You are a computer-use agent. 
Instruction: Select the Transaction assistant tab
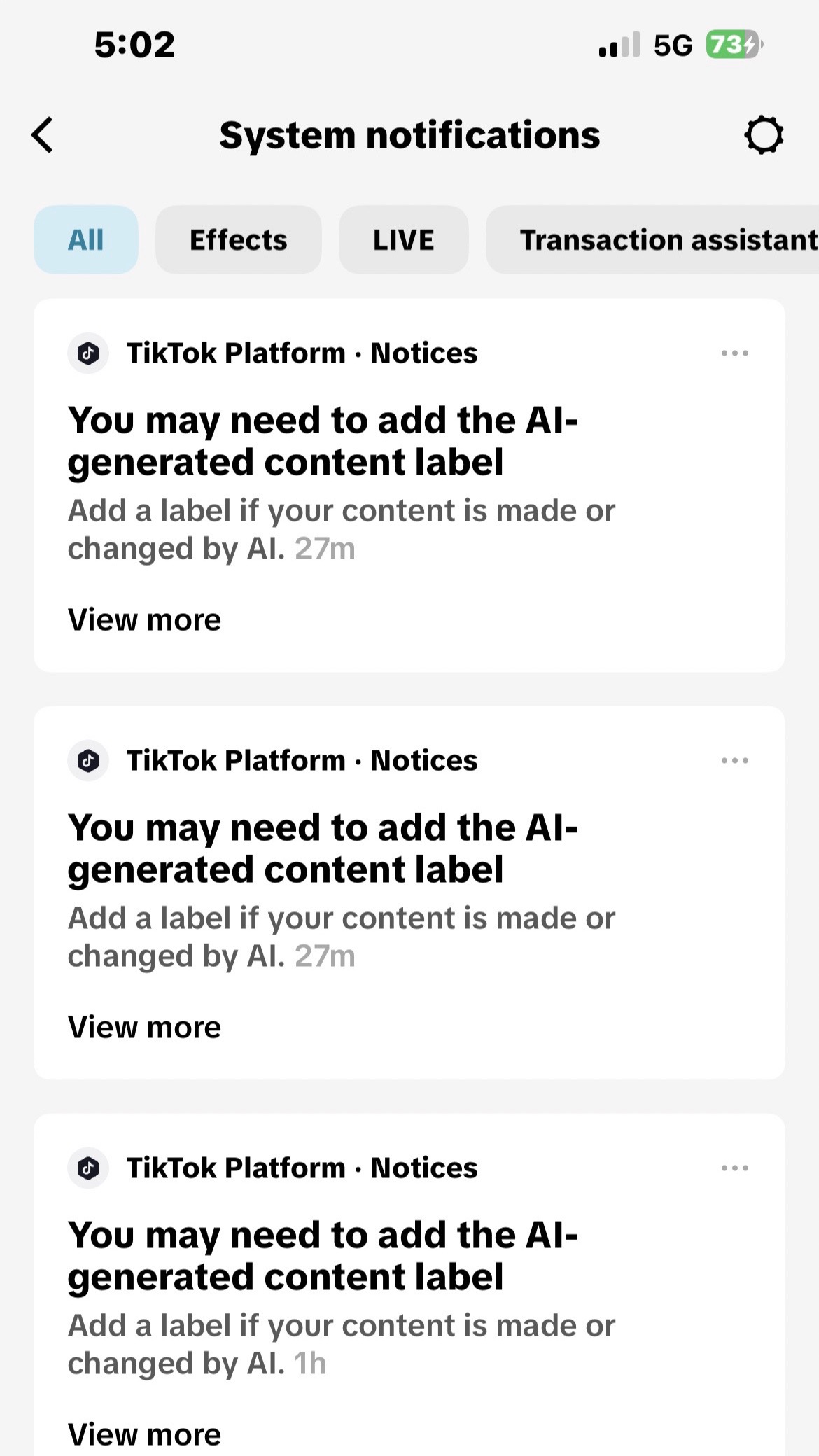tap(652, 239)
